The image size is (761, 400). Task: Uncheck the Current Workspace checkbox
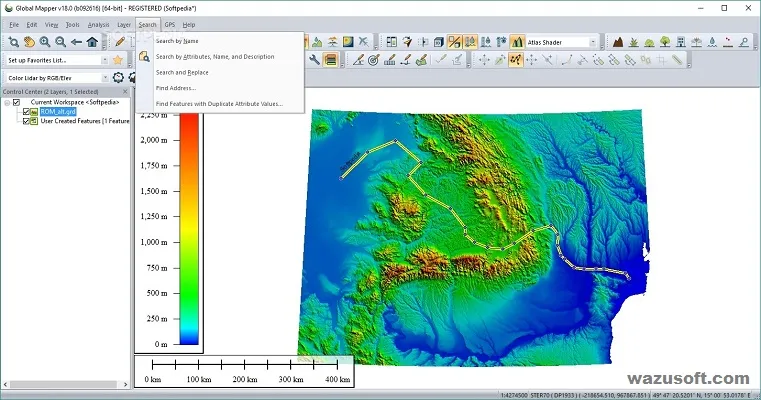17,102
